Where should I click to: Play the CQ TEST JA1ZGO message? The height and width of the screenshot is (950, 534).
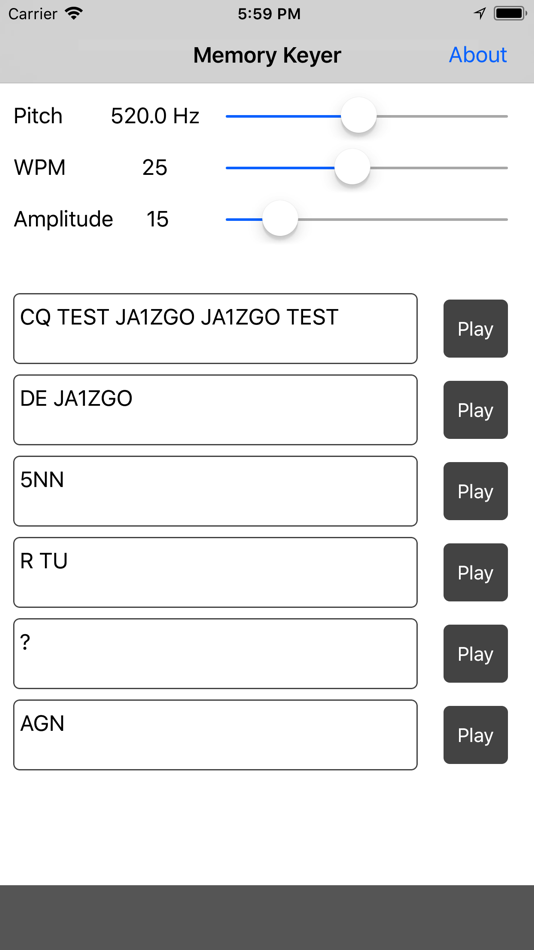(475, 329)
